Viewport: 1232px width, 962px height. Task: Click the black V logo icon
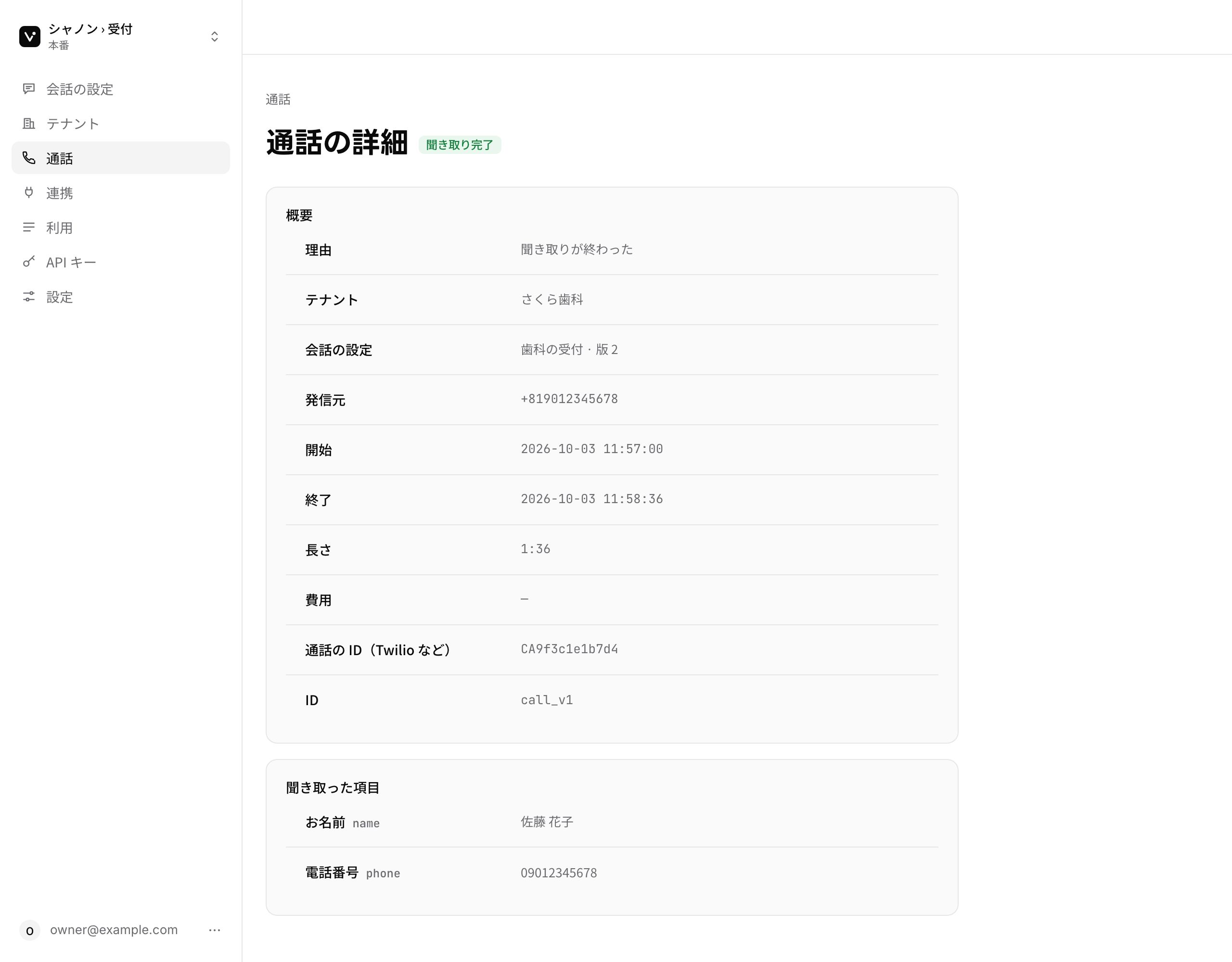30,37
